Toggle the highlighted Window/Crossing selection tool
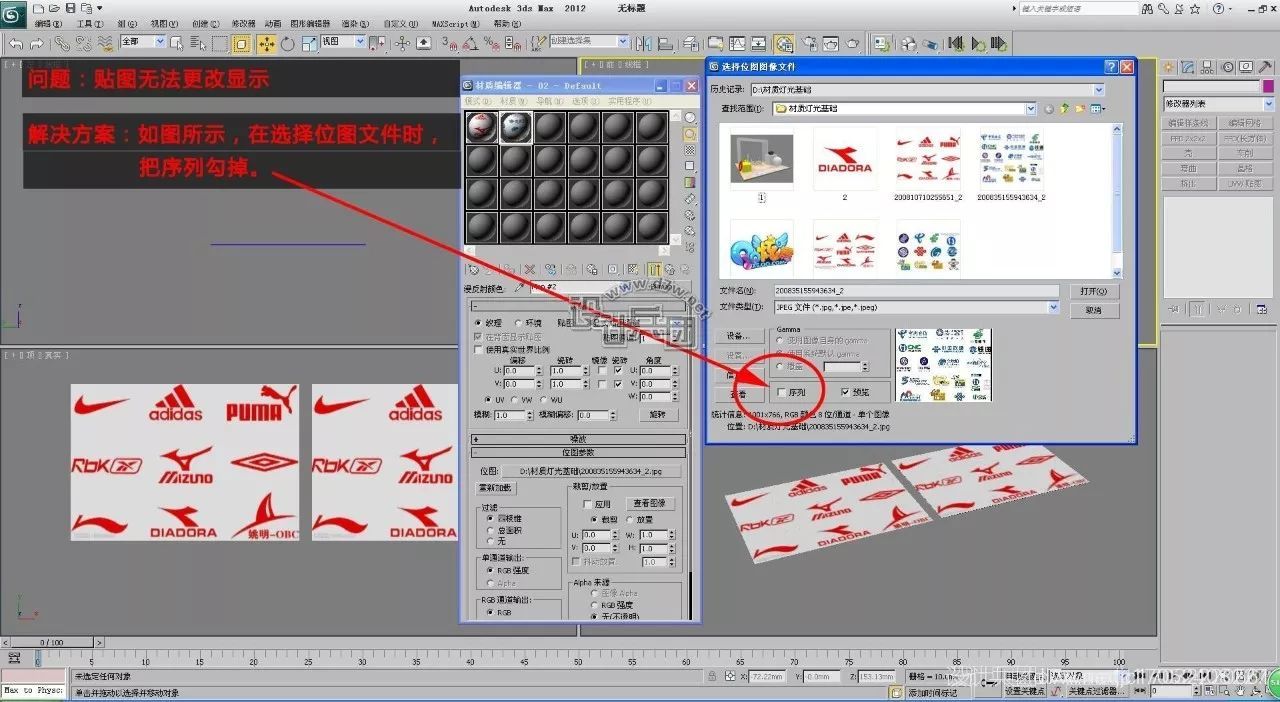 point(242,43)
